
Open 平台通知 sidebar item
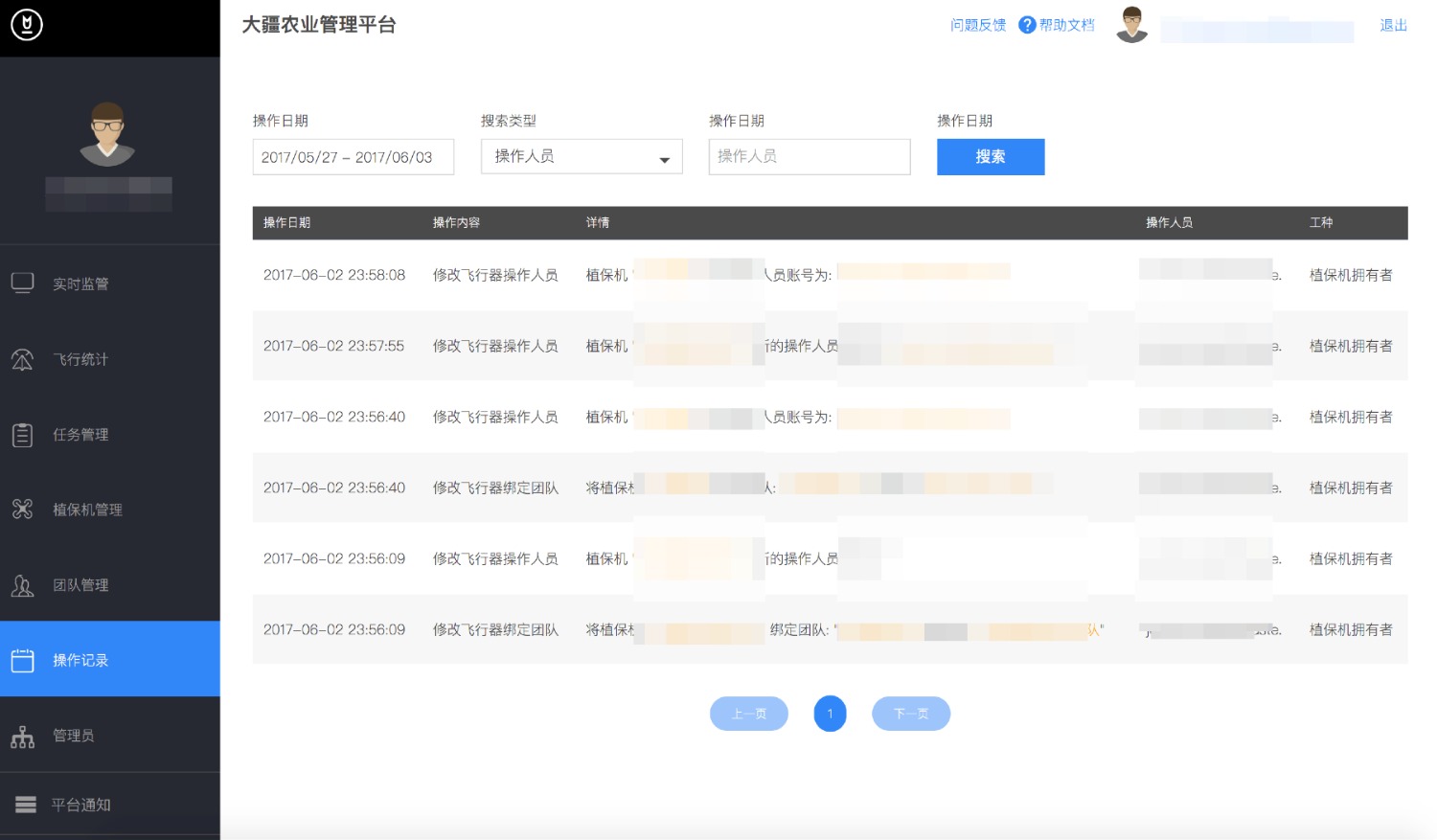click(x=110, y=805)
